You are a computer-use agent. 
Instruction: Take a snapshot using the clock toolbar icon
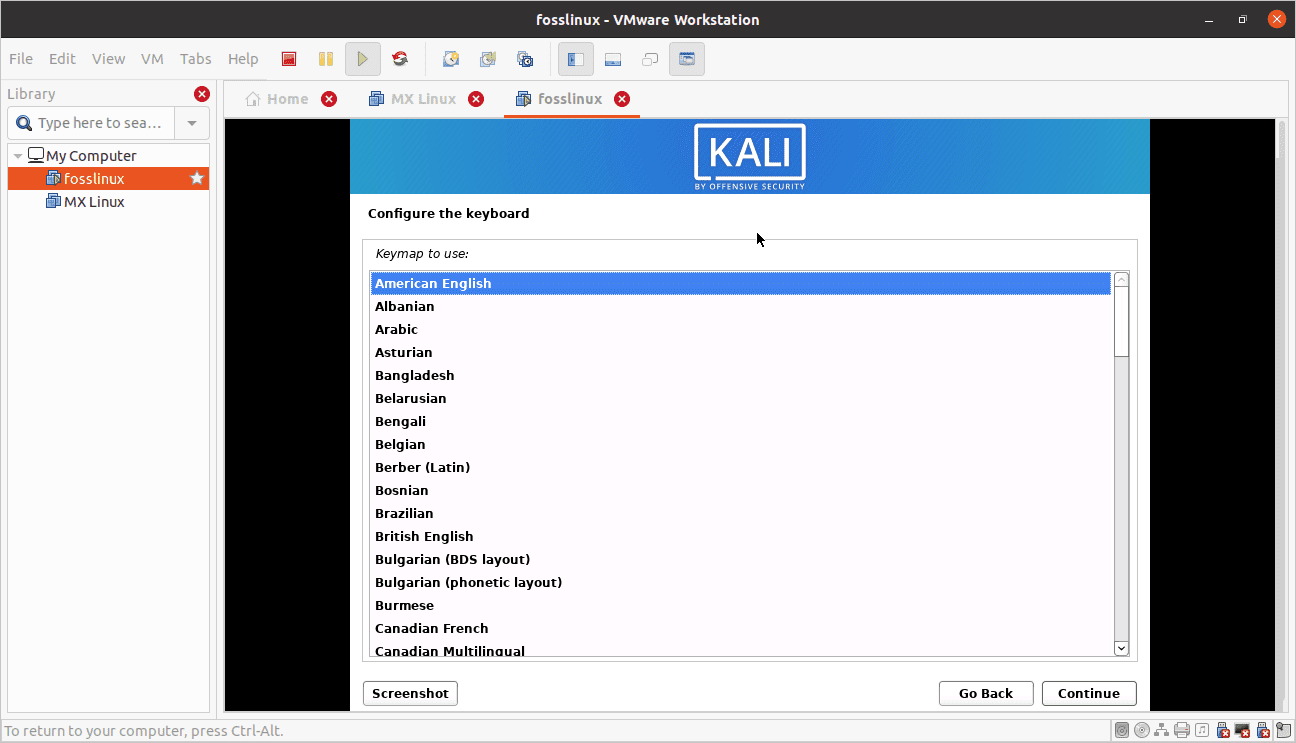(451, 59)
